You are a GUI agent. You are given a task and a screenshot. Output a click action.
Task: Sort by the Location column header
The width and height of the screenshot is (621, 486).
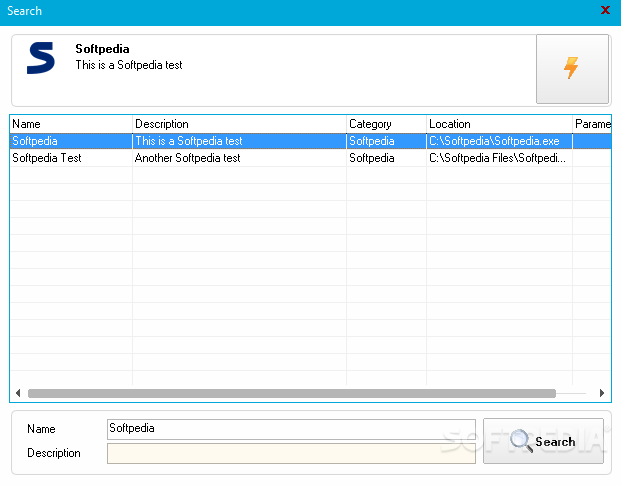tap(499, 124)
